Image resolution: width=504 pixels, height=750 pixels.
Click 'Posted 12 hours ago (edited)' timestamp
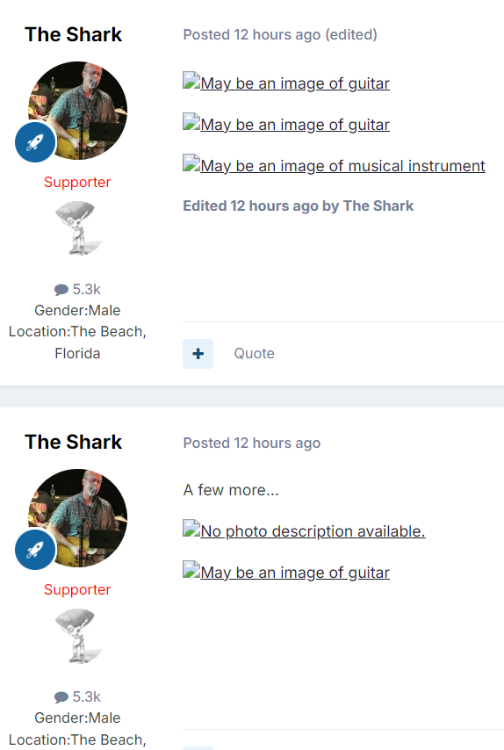click(x=280, y=35)
